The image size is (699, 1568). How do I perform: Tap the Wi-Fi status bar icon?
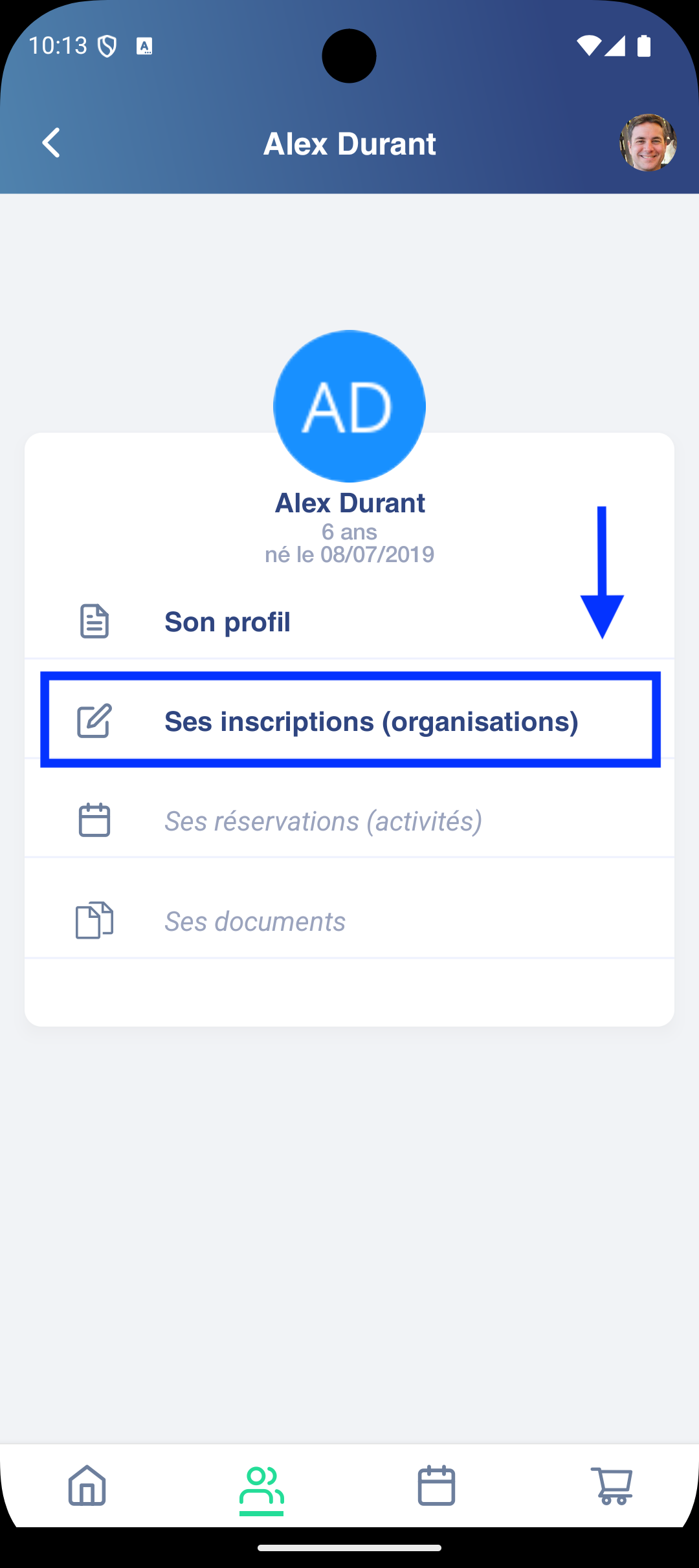(588, 46)
